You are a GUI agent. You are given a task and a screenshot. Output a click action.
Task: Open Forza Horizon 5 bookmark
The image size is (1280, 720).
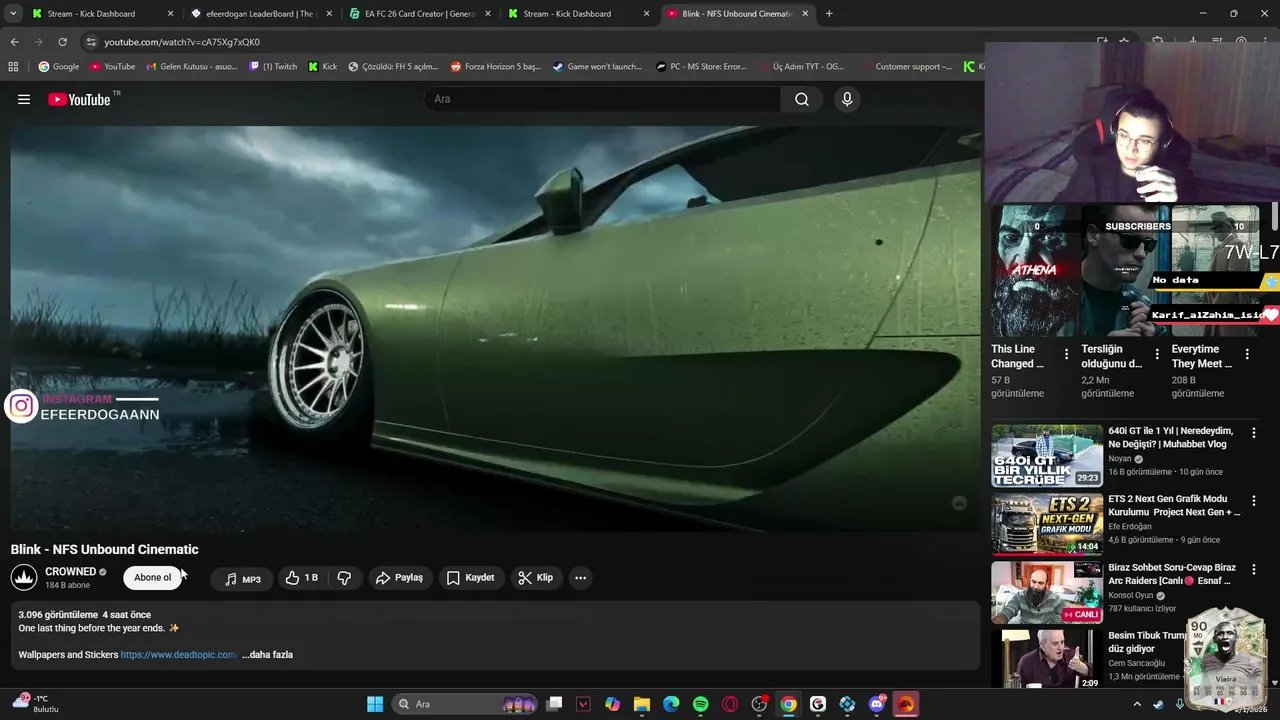tap(496, 67)
